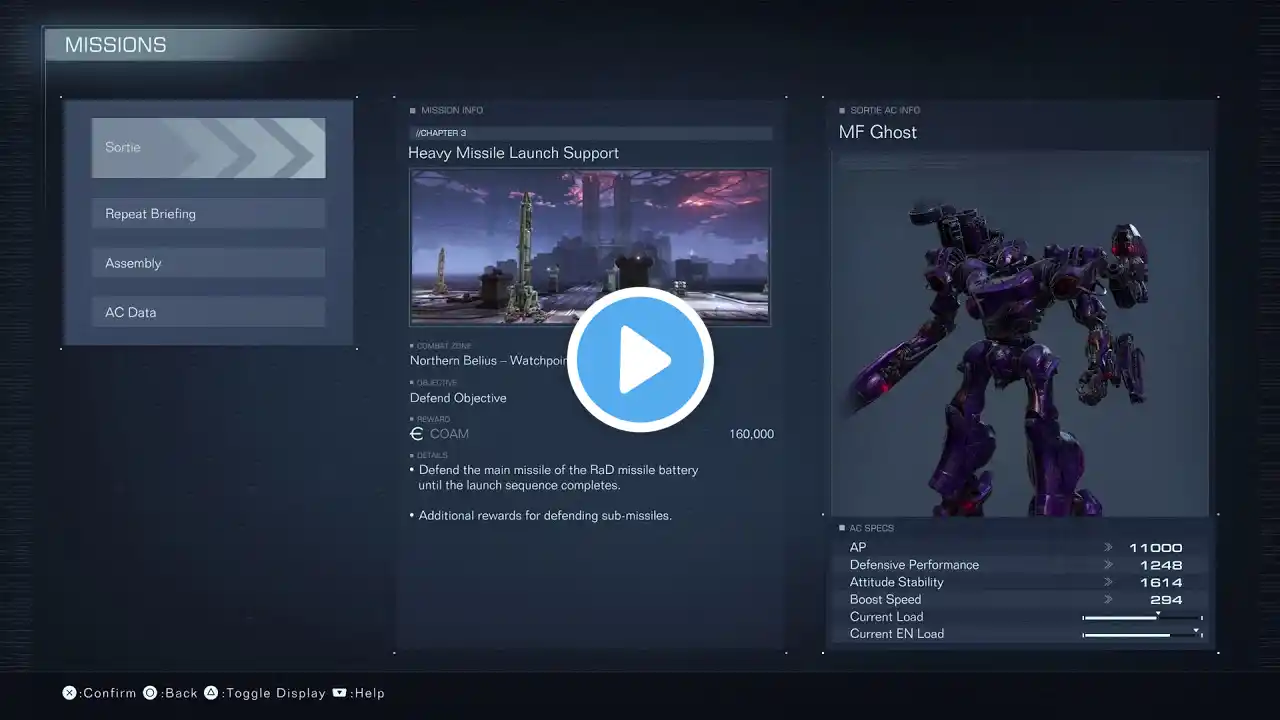Image resolution: width=1280 pixels, height=720 pixels.
Task: Click the Current EN Load label
Action: click(897, 634)
